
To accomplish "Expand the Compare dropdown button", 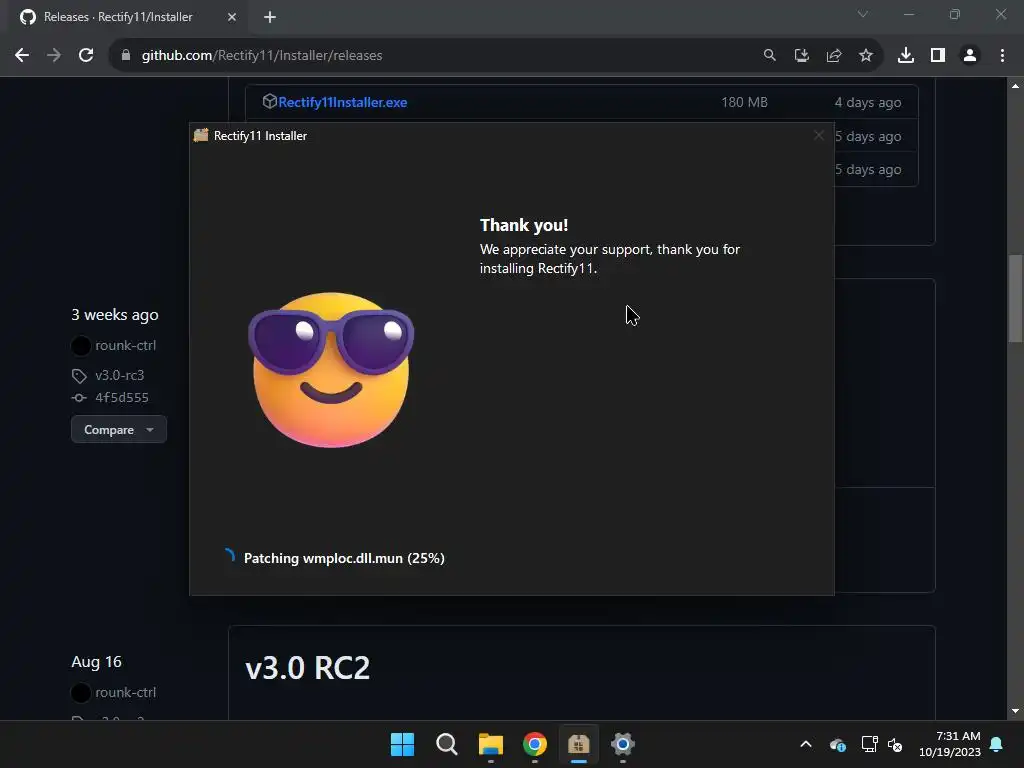I will click(119, 430).
